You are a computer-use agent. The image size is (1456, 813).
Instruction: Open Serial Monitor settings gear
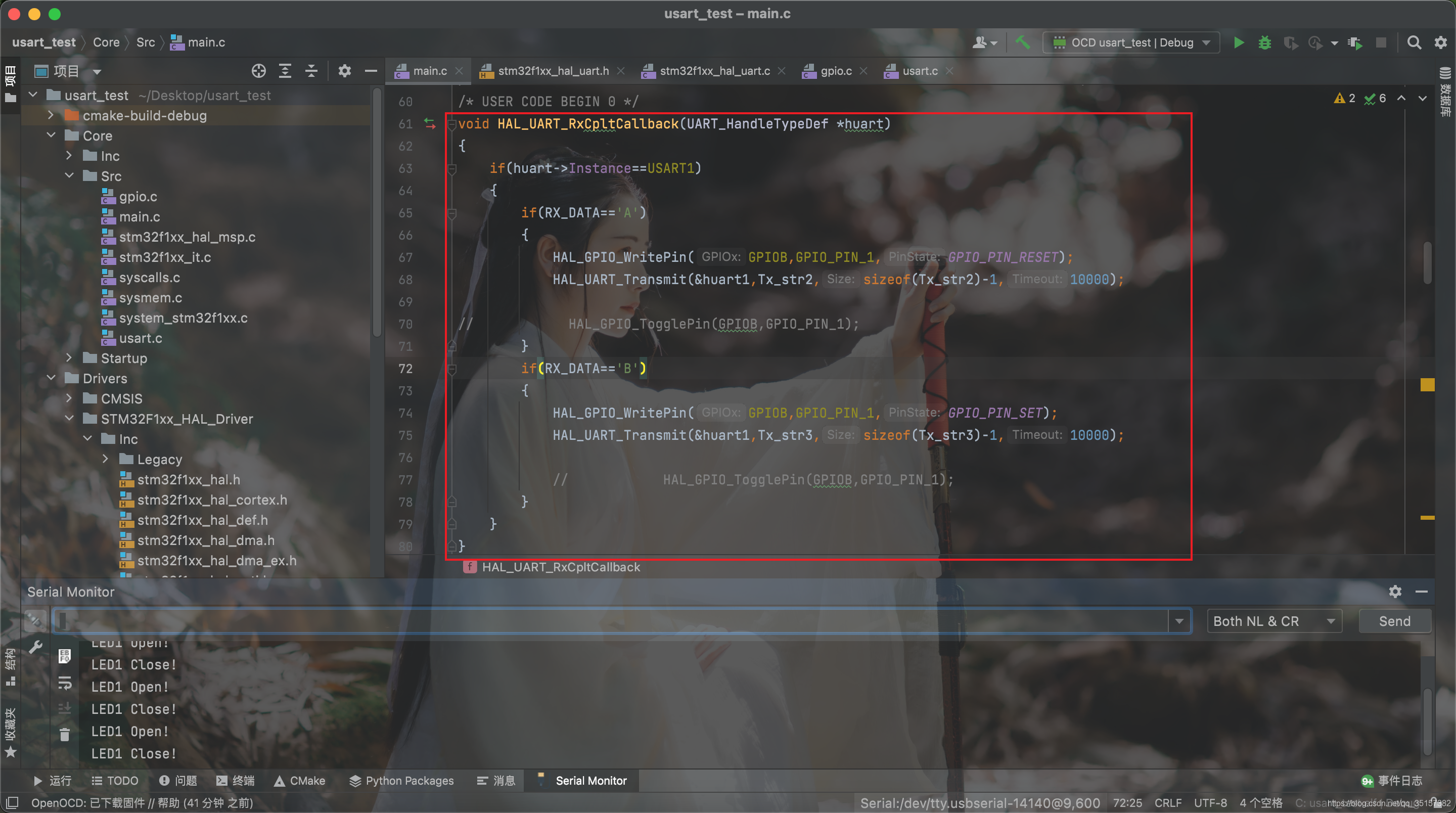point(1395,592)
